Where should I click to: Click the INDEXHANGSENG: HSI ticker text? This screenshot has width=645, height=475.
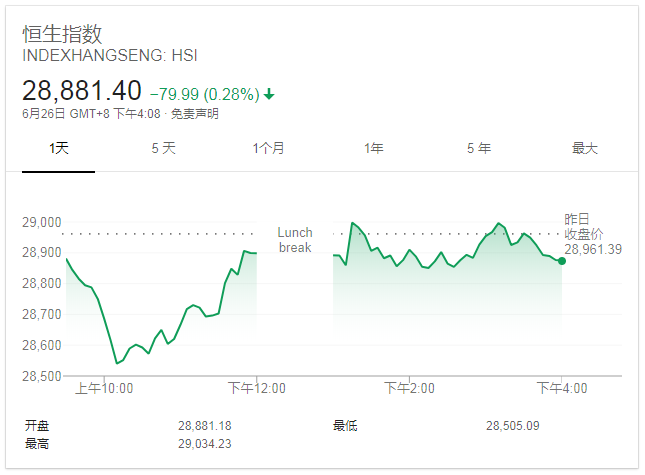coord(110,56)
